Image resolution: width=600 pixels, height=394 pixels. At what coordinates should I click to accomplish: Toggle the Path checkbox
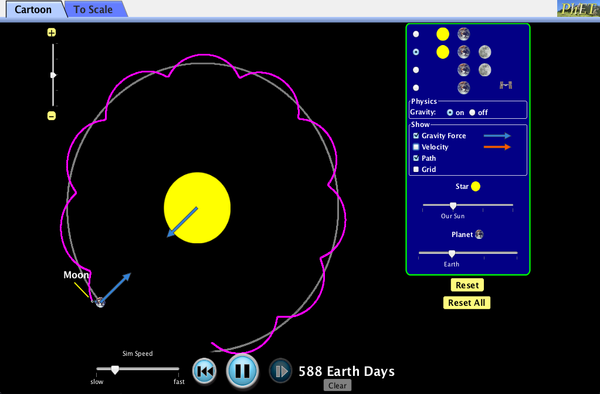tap(416, 158)
